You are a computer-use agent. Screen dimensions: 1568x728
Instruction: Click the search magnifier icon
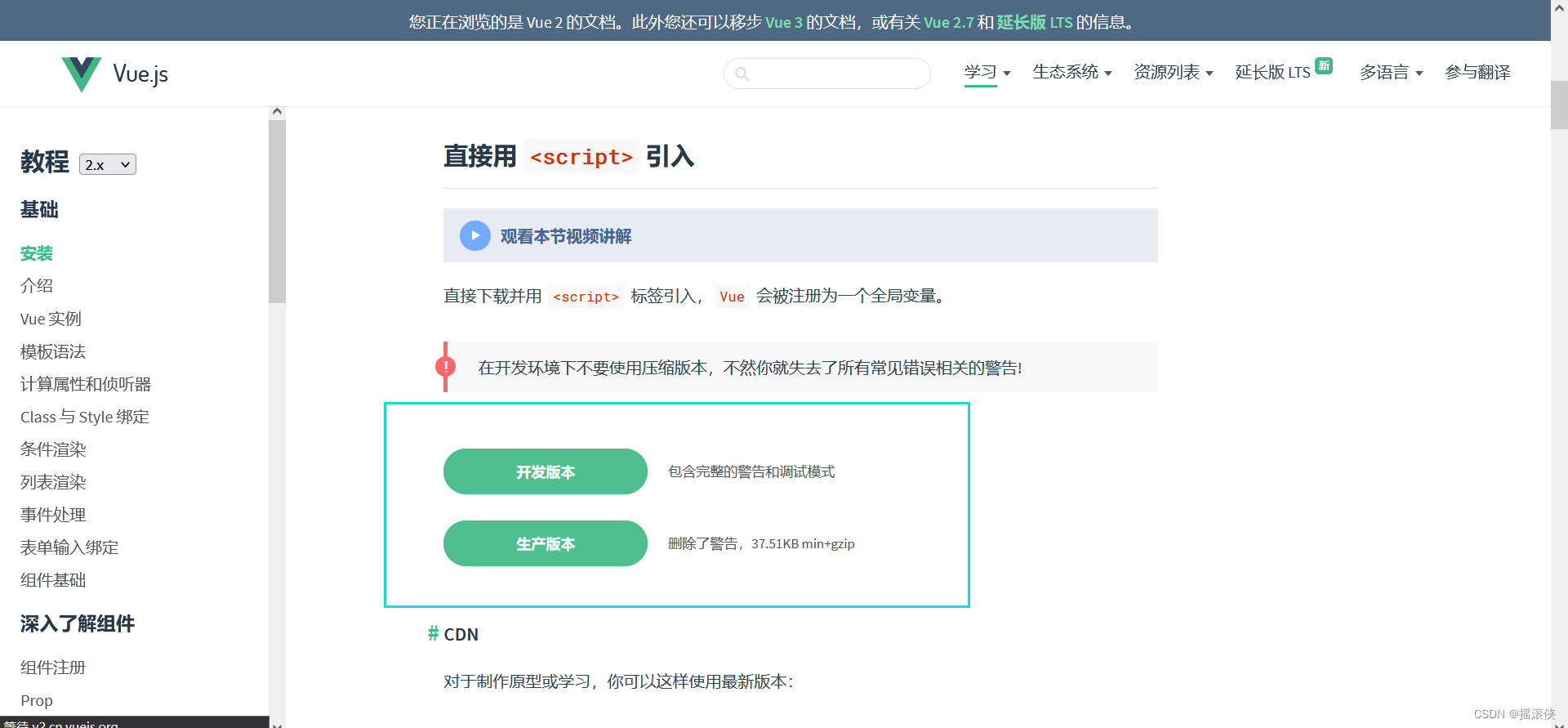742,74
